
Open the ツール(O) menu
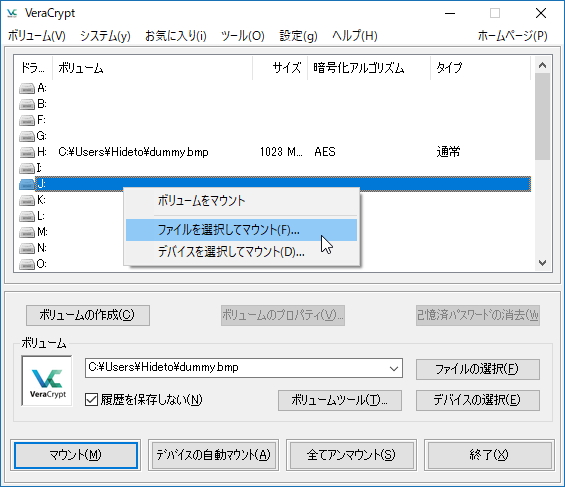[x=243, y=36]
